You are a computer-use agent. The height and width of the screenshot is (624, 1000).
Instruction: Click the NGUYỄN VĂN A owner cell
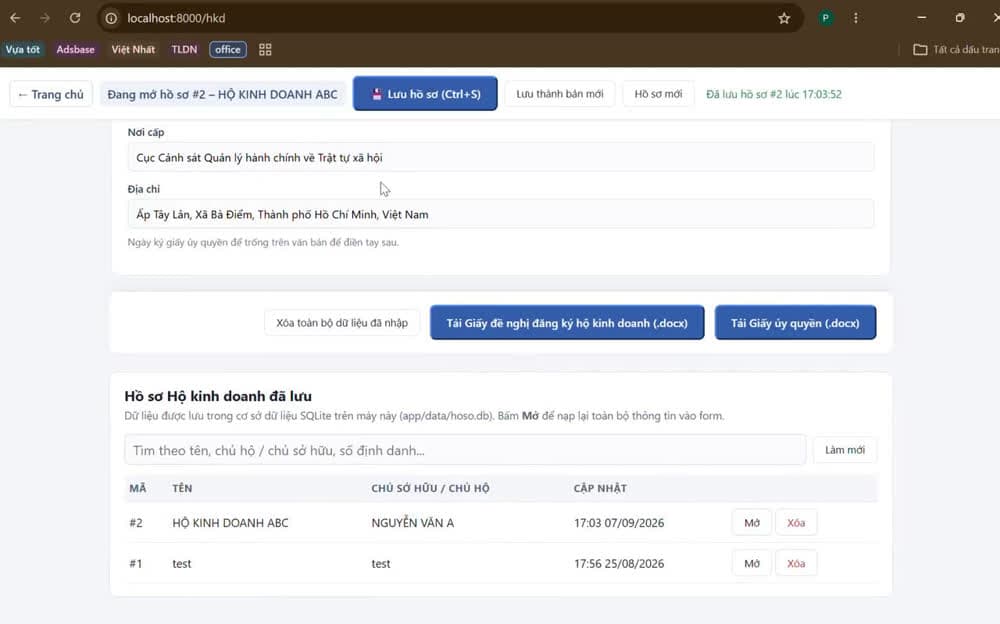pyautogui.click(x=413, y=523)
